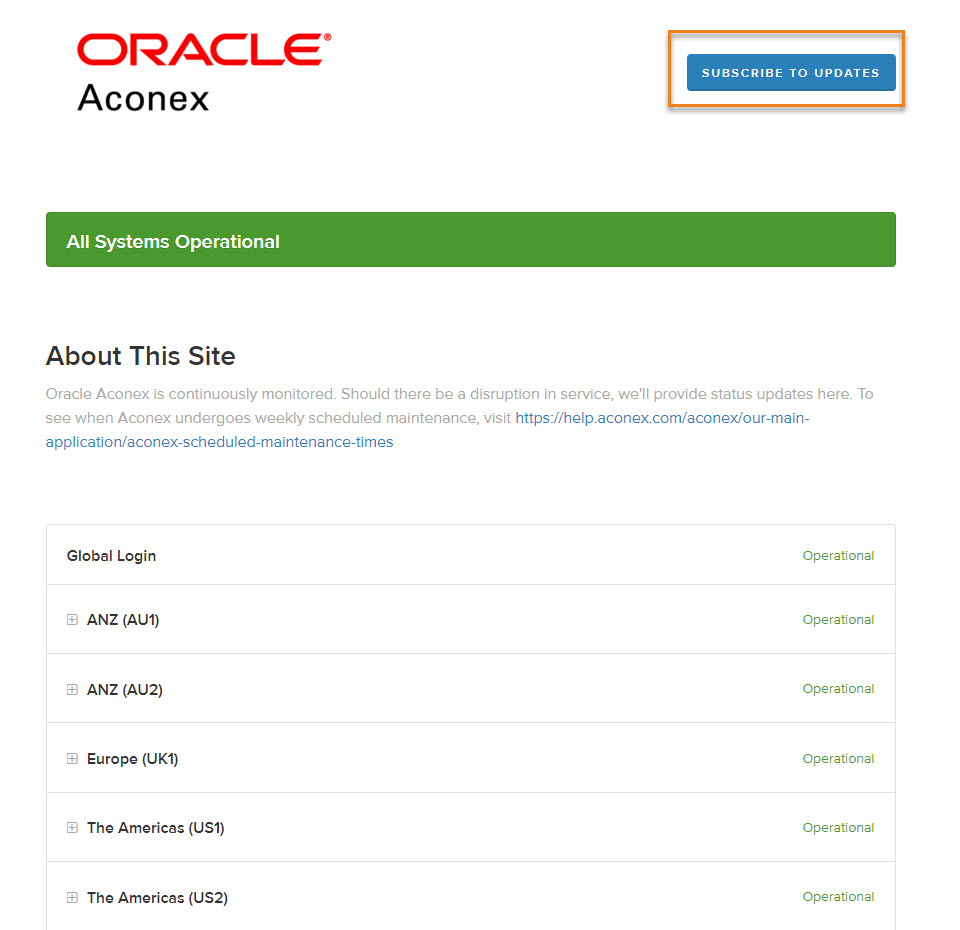The height and width of the screenshot is (930, 960).
Task: Click Operational status for The Americas (US2)
Action: (838, 897)
